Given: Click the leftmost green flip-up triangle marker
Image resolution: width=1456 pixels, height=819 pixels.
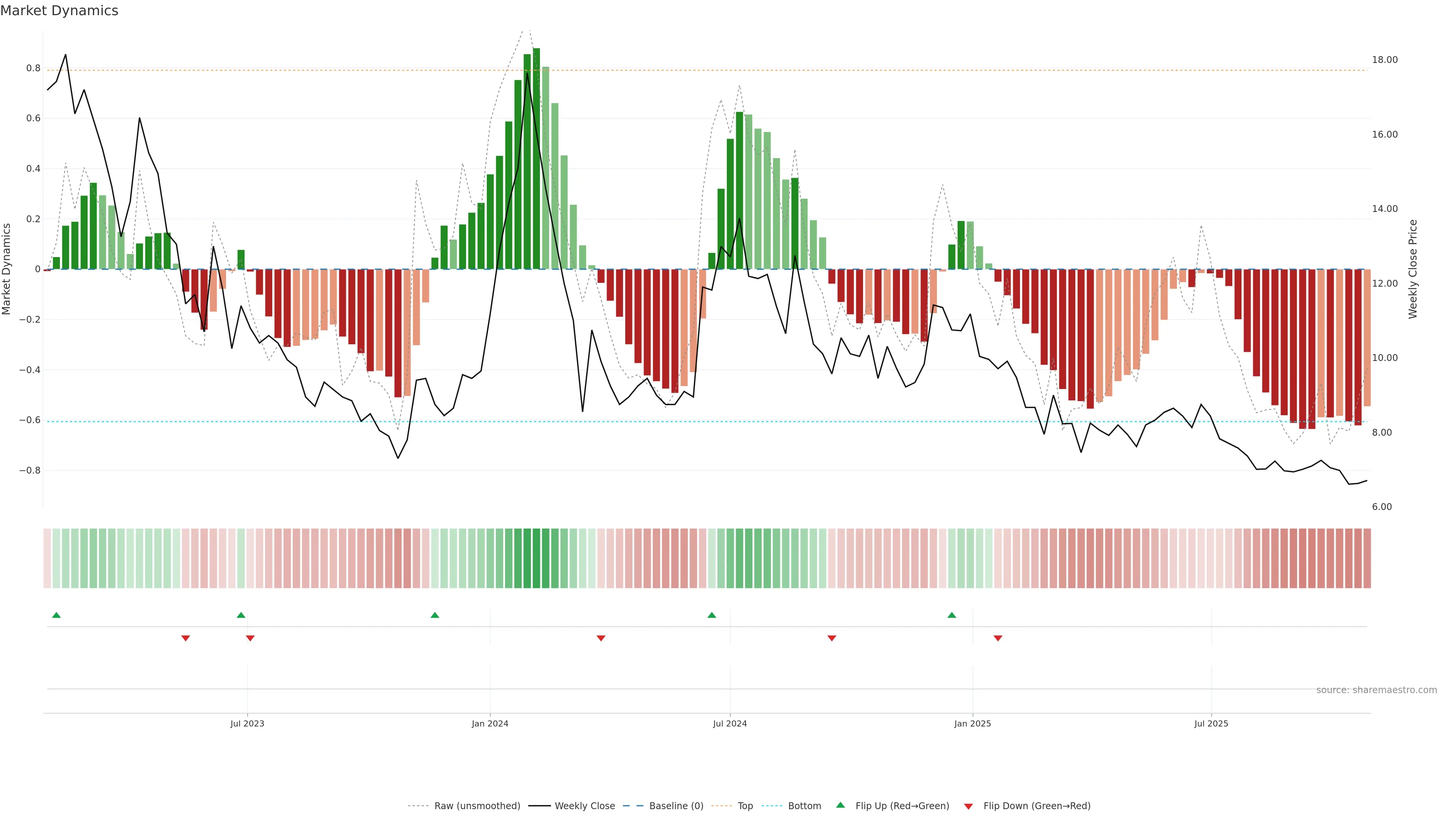Looking at the screenshot, I should pos(56,615).
